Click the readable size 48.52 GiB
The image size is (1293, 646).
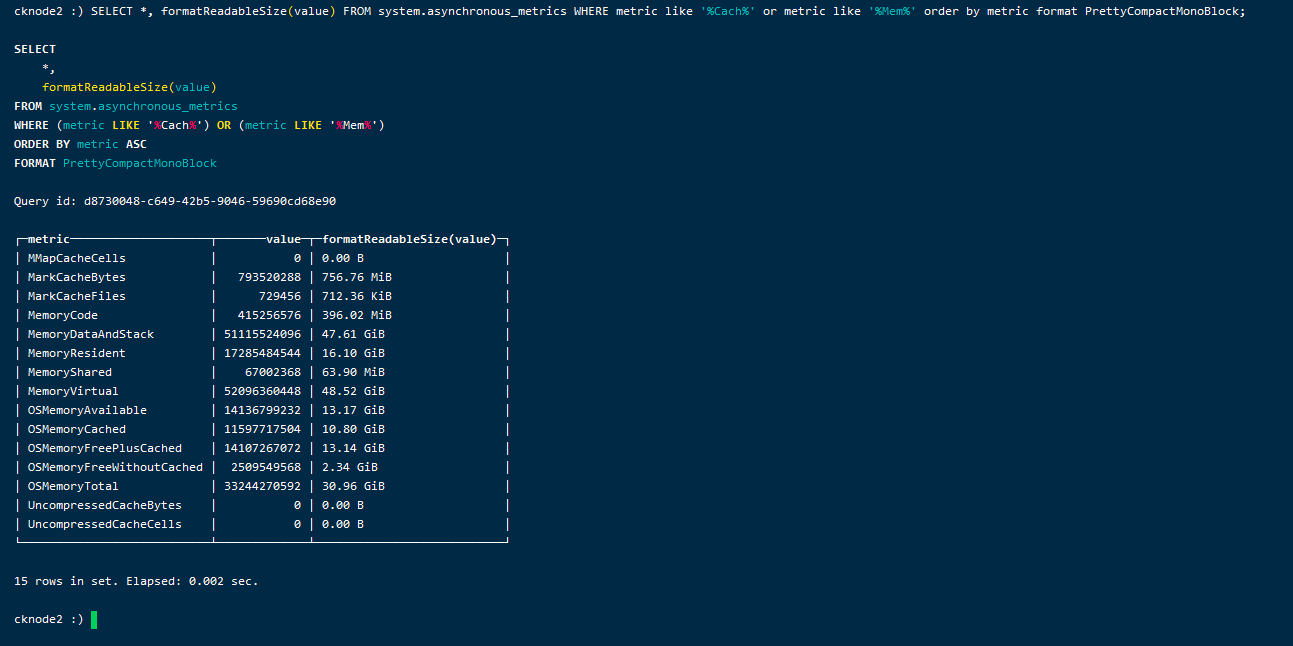pos(353,391)
